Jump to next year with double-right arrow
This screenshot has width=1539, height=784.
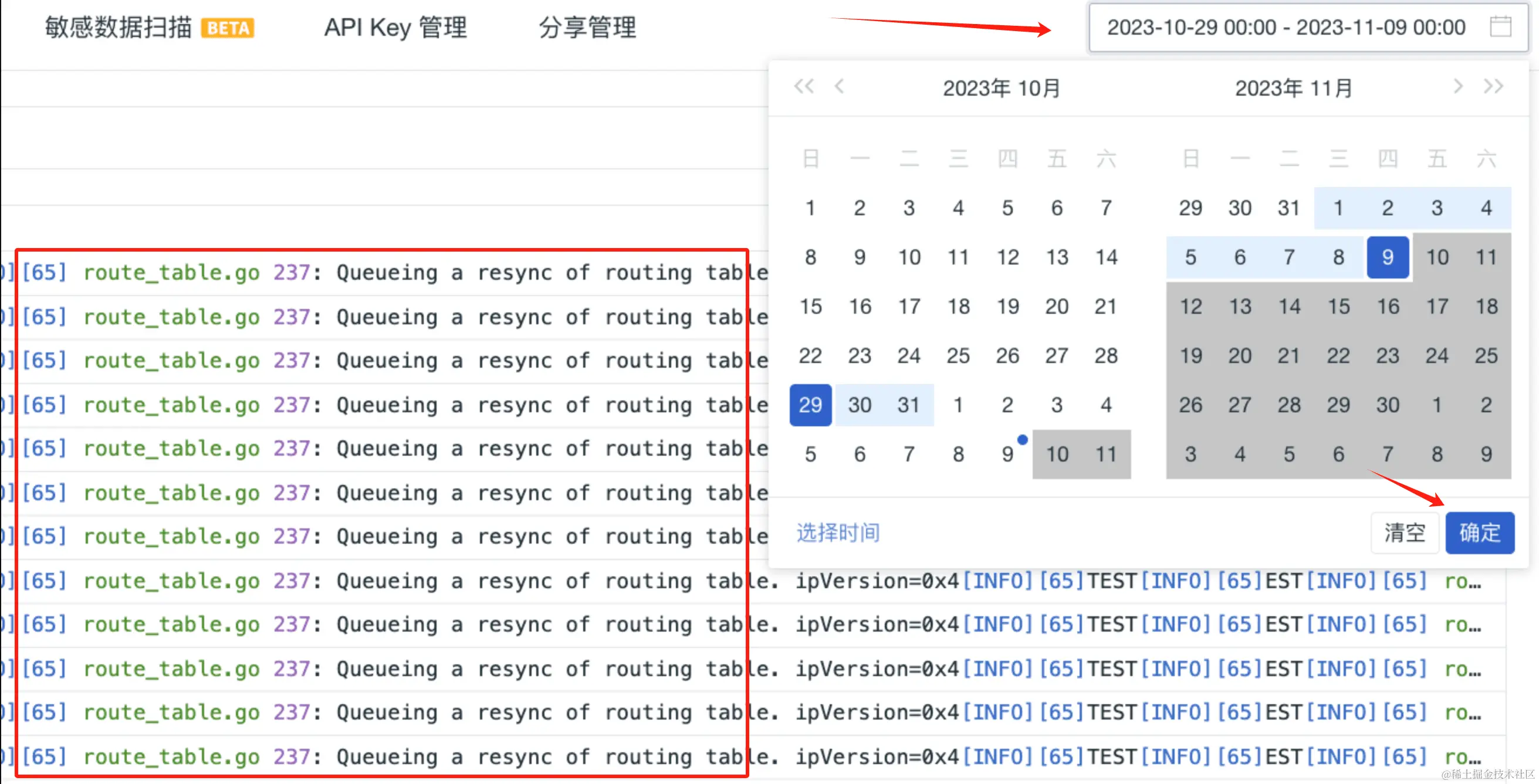pyautogui.click(x=1493, y=87)
